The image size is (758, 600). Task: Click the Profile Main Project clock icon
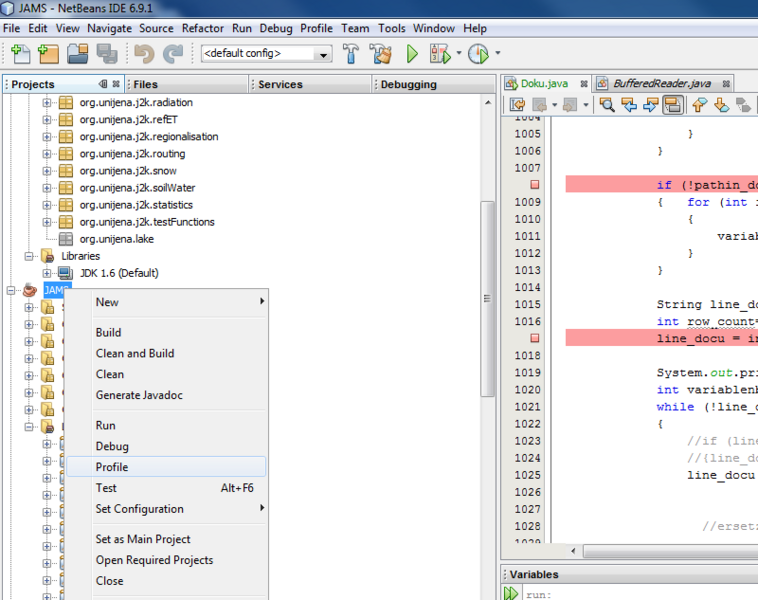[x=478, y=54]
